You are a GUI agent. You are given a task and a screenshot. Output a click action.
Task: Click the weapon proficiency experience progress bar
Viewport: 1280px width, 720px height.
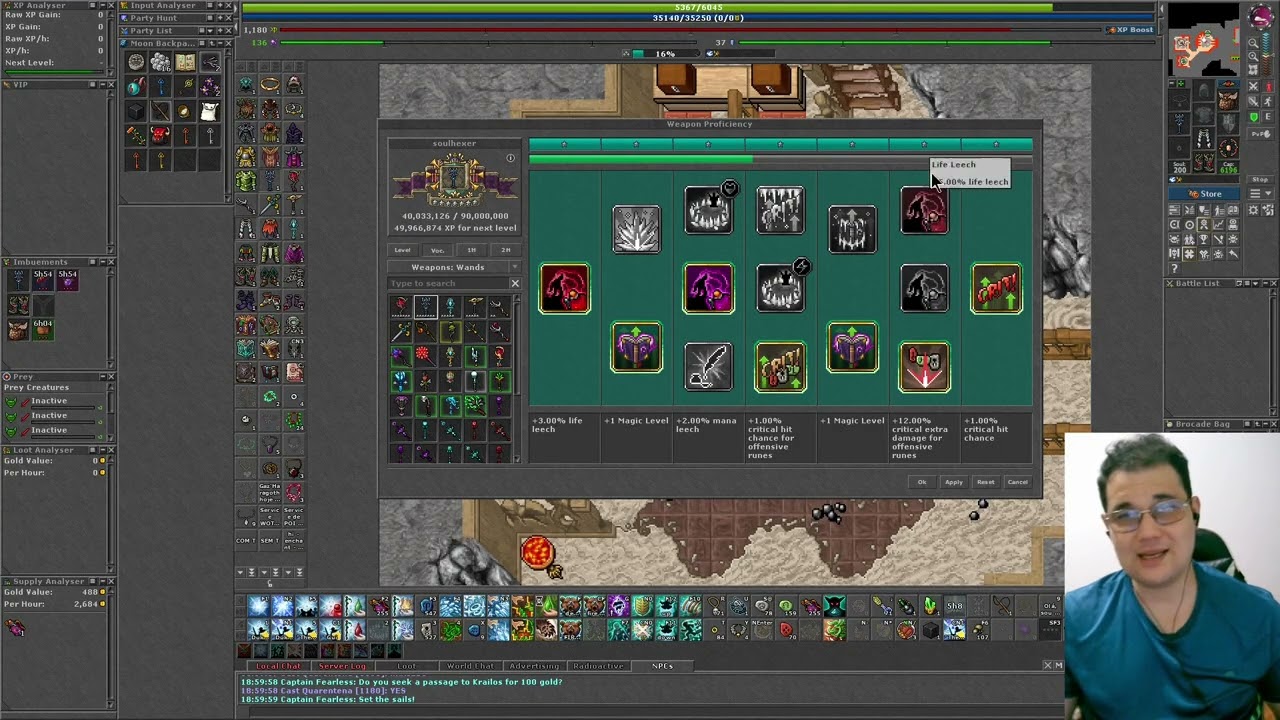[x=780, y=159]
